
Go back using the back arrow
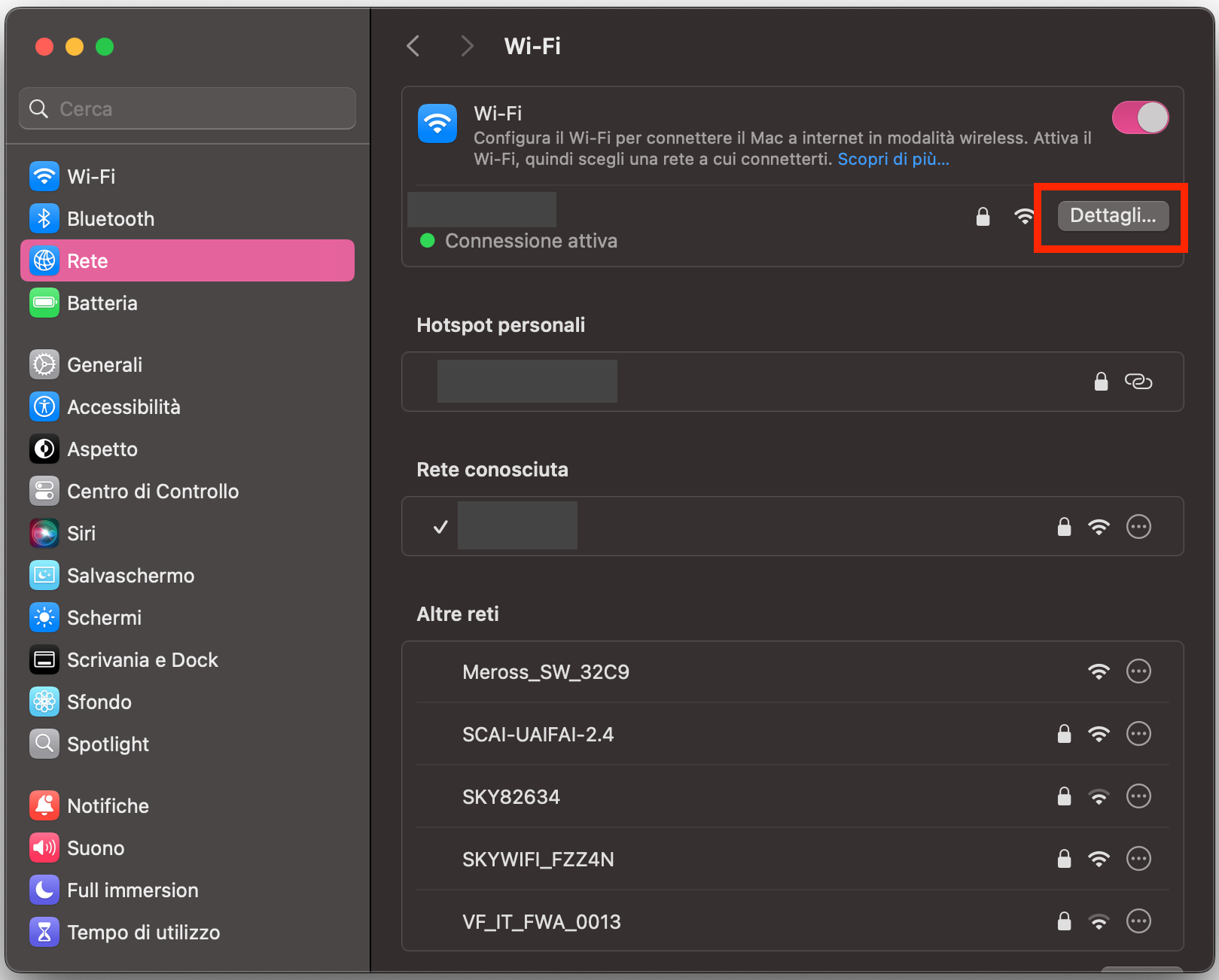(x=413, y=46)
